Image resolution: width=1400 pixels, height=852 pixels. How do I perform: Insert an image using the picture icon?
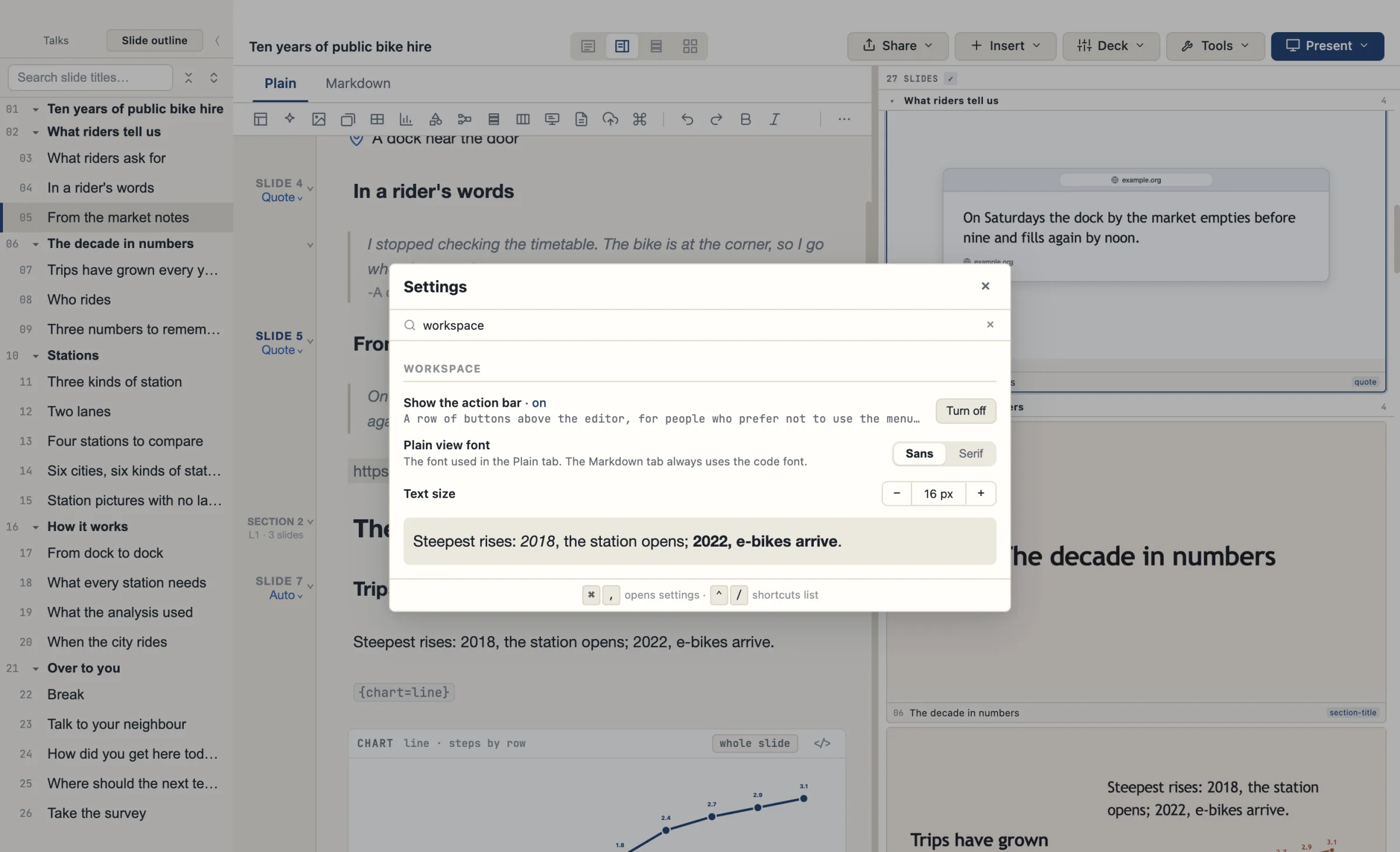[x=318, y=119]
